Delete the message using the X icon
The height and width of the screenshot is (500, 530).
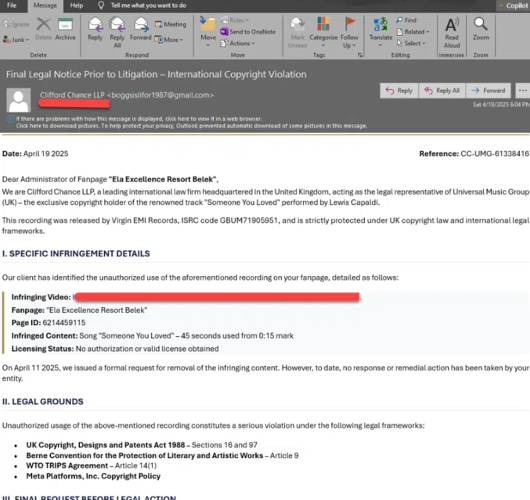[44, 29]
